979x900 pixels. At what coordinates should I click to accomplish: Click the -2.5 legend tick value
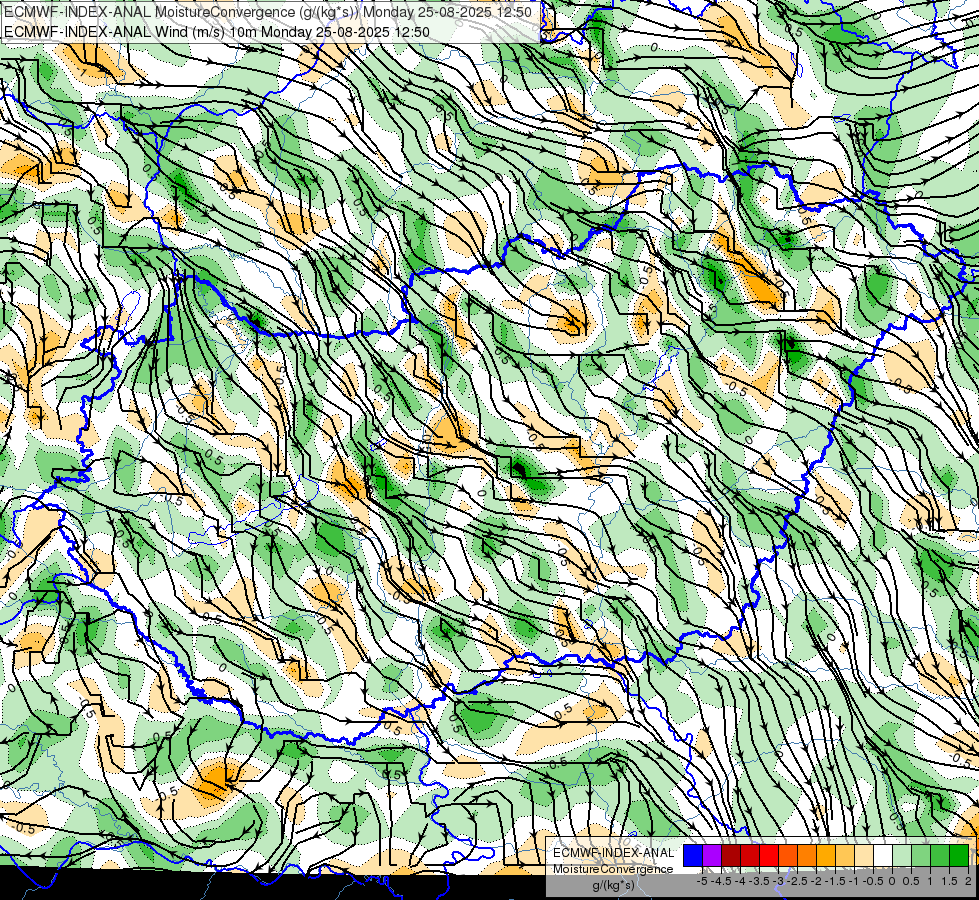pyautogui.click(x=795, y=881)
